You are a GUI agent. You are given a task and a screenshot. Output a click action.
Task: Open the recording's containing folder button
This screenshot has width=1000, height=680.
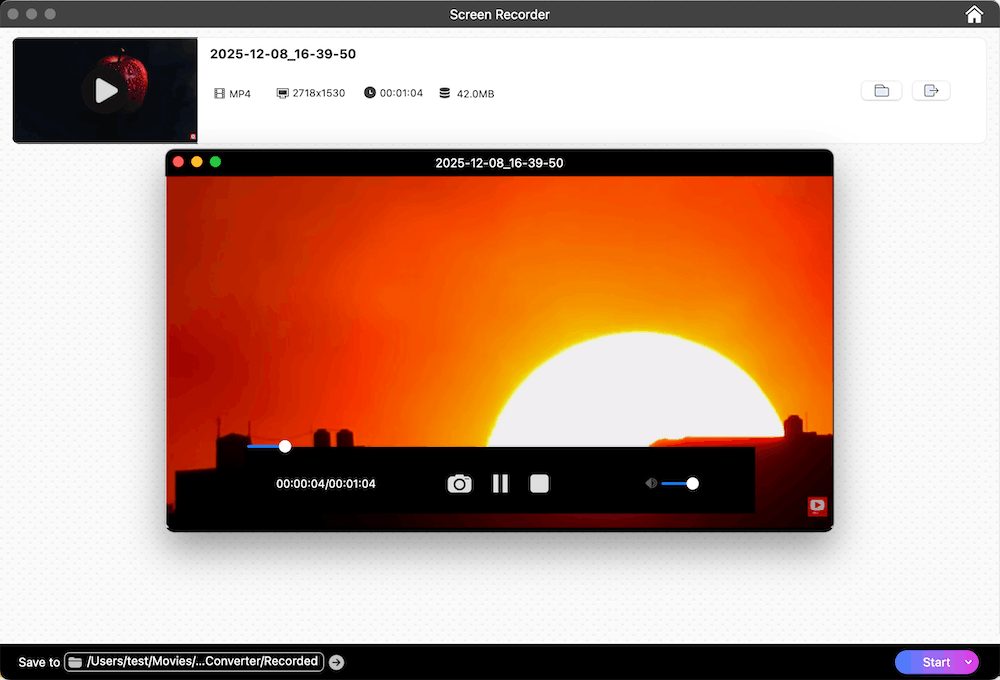[881, 91]
